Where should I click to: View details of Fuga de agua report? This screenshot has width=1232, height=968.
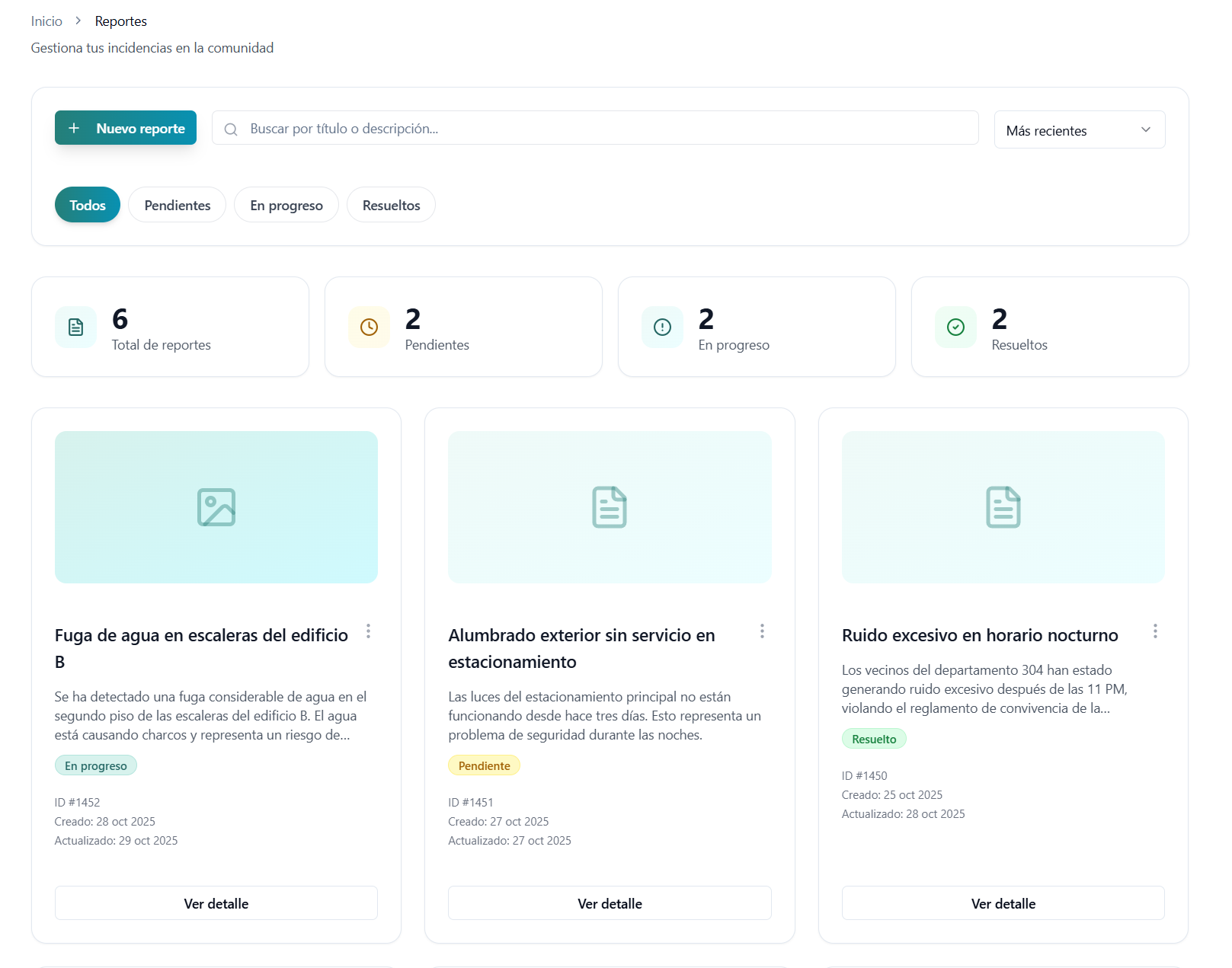(x=216, y=903)
